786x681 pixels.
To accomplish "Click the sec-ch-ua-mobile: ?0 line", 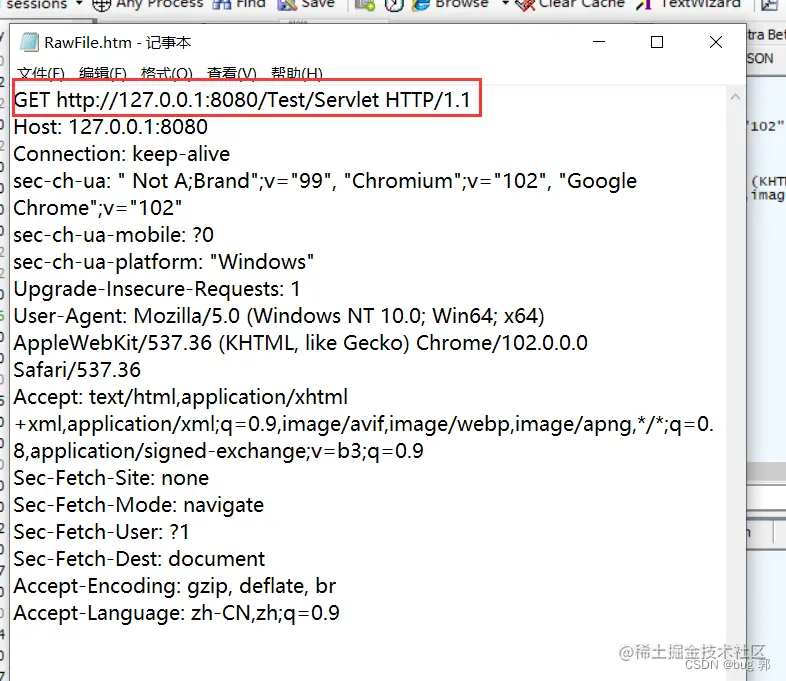I will tap(113, 235).
